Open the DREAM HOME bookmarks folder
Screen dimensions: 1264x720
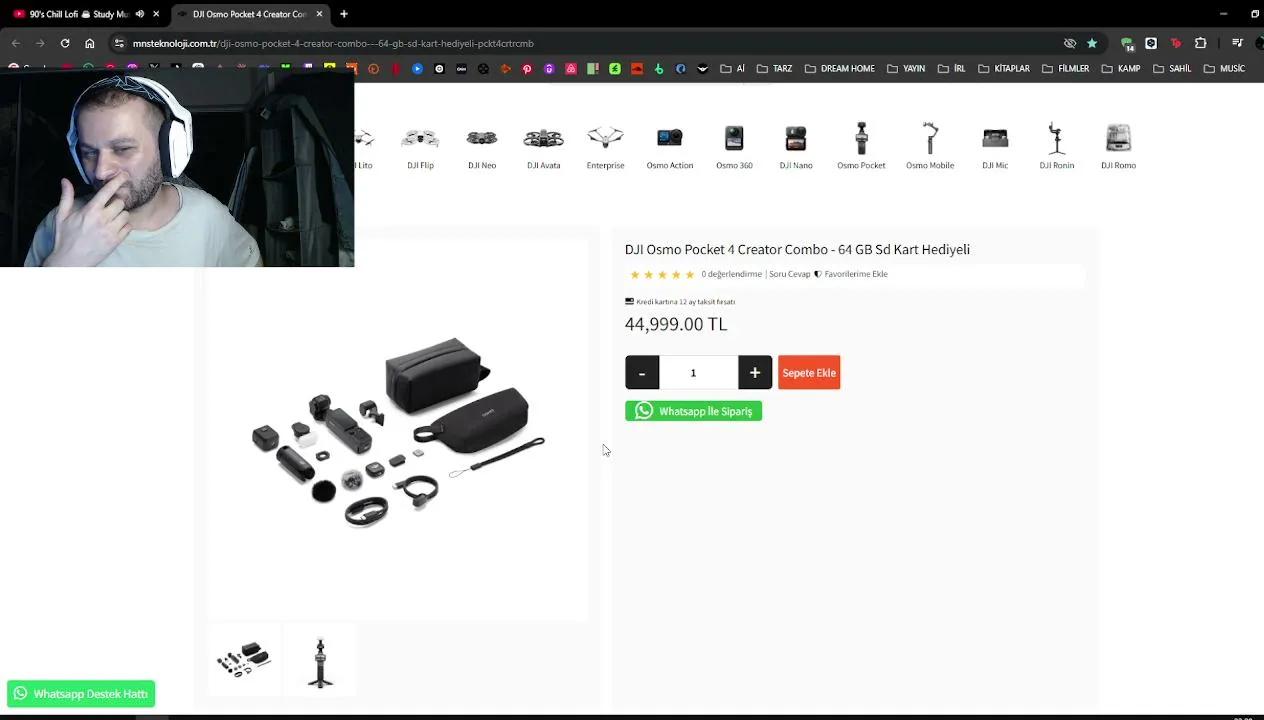click(x=840, y=69)
